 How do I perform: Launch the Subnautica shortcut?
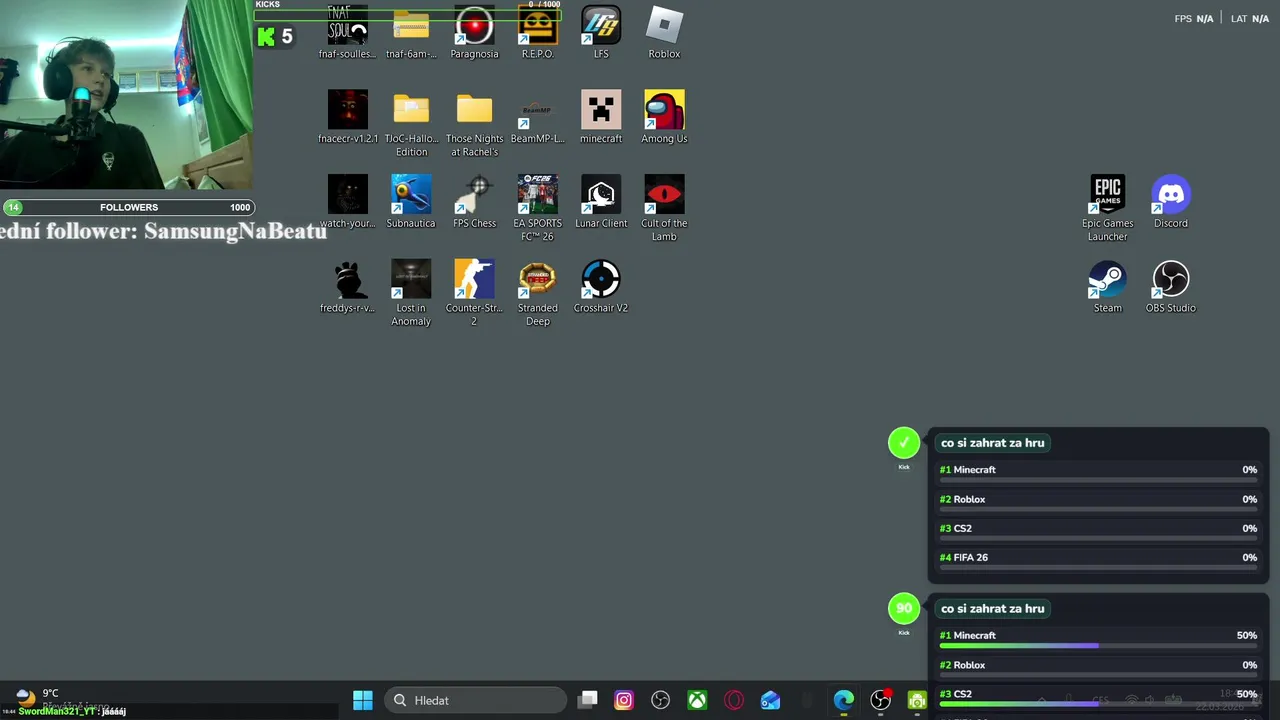point(411,202)
